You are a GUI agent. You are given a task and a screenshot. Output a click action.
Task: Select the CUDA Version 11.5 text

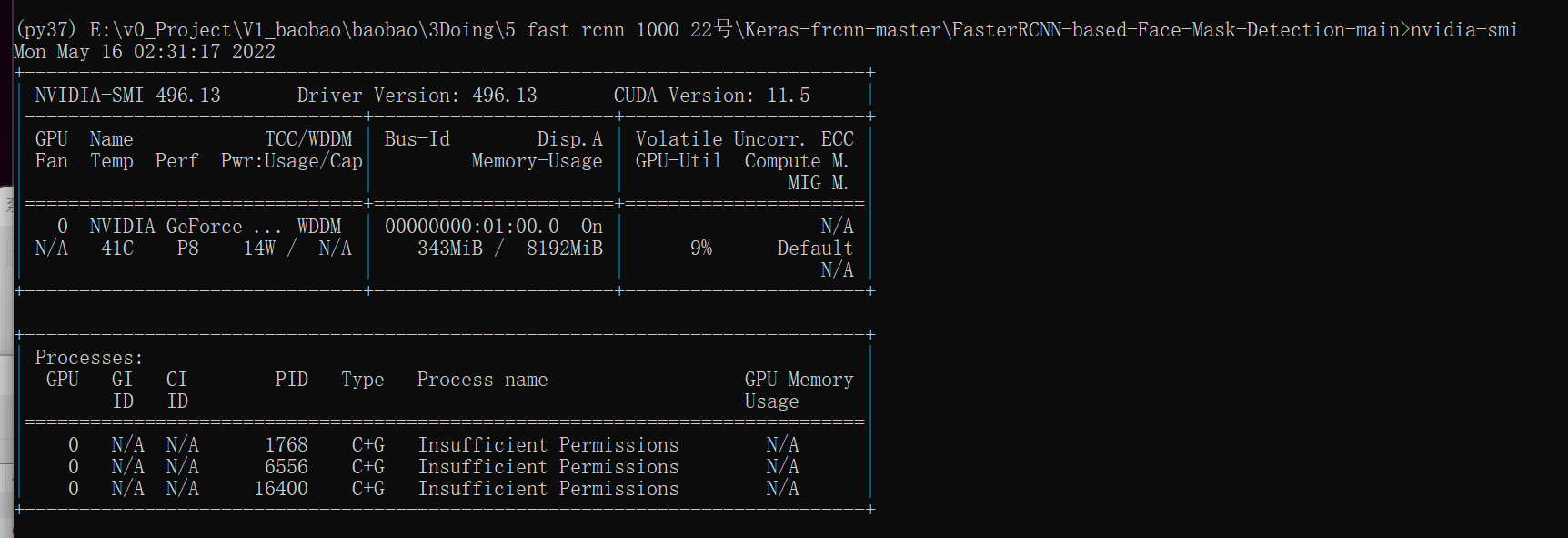coord(711,96)
